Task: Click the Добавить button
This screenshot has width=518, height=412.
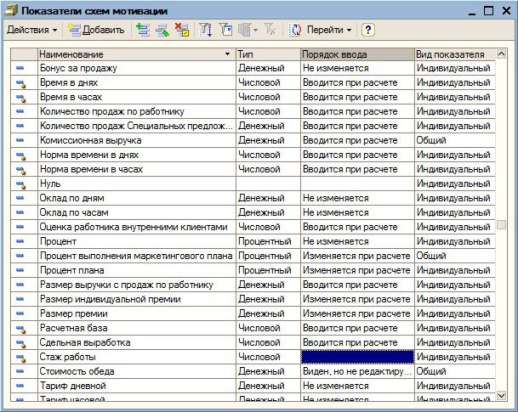Action: 96,30
